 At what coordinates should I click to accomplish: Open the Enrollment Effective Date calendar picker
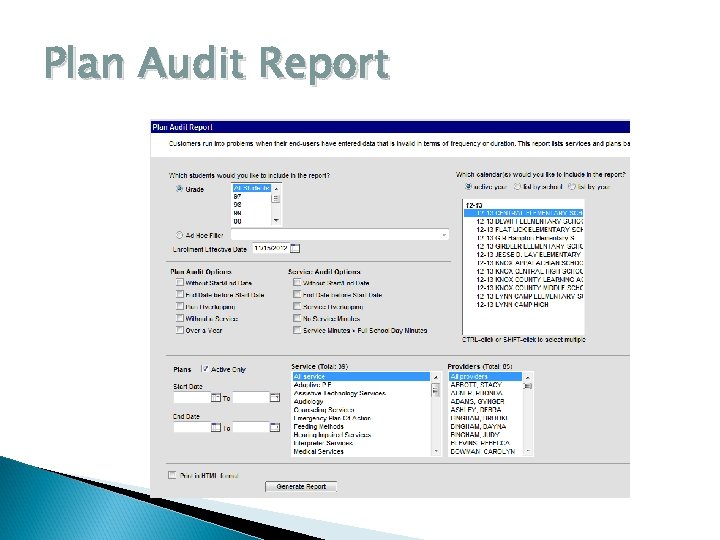[295, 248]
